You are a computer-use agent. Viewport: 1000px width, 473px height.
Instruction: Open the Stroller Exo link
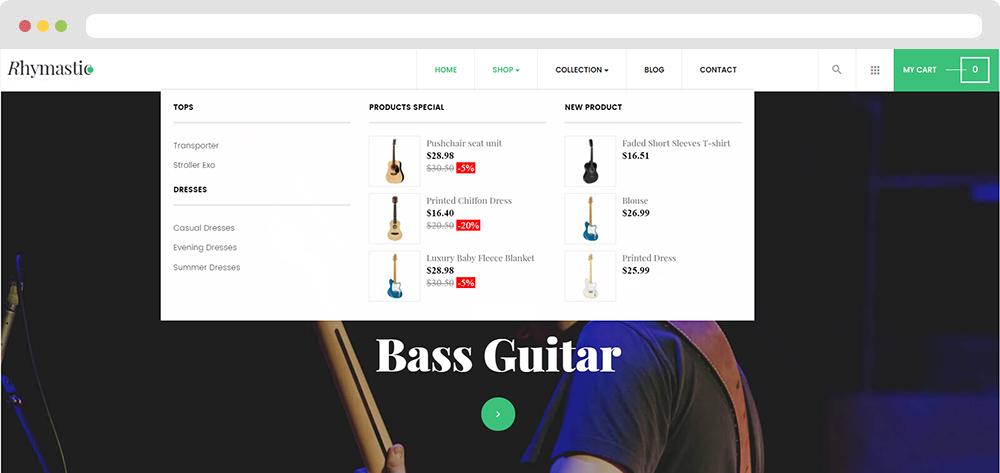[195, 165]
